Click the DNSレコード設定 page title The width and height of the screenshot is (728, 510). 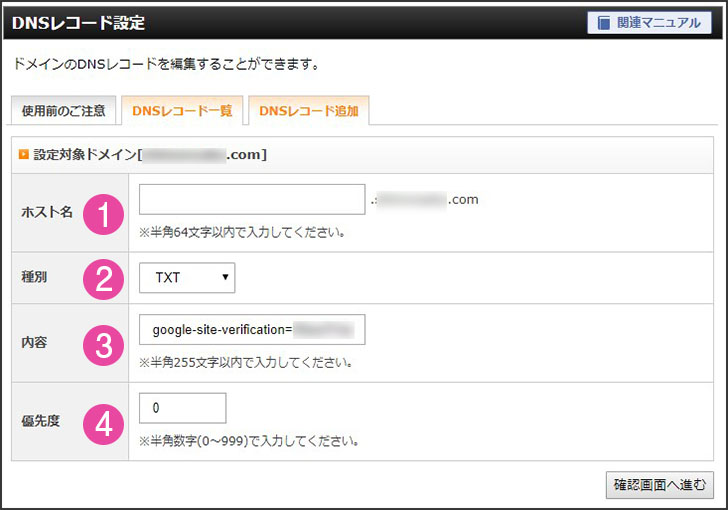coord(78,22)
